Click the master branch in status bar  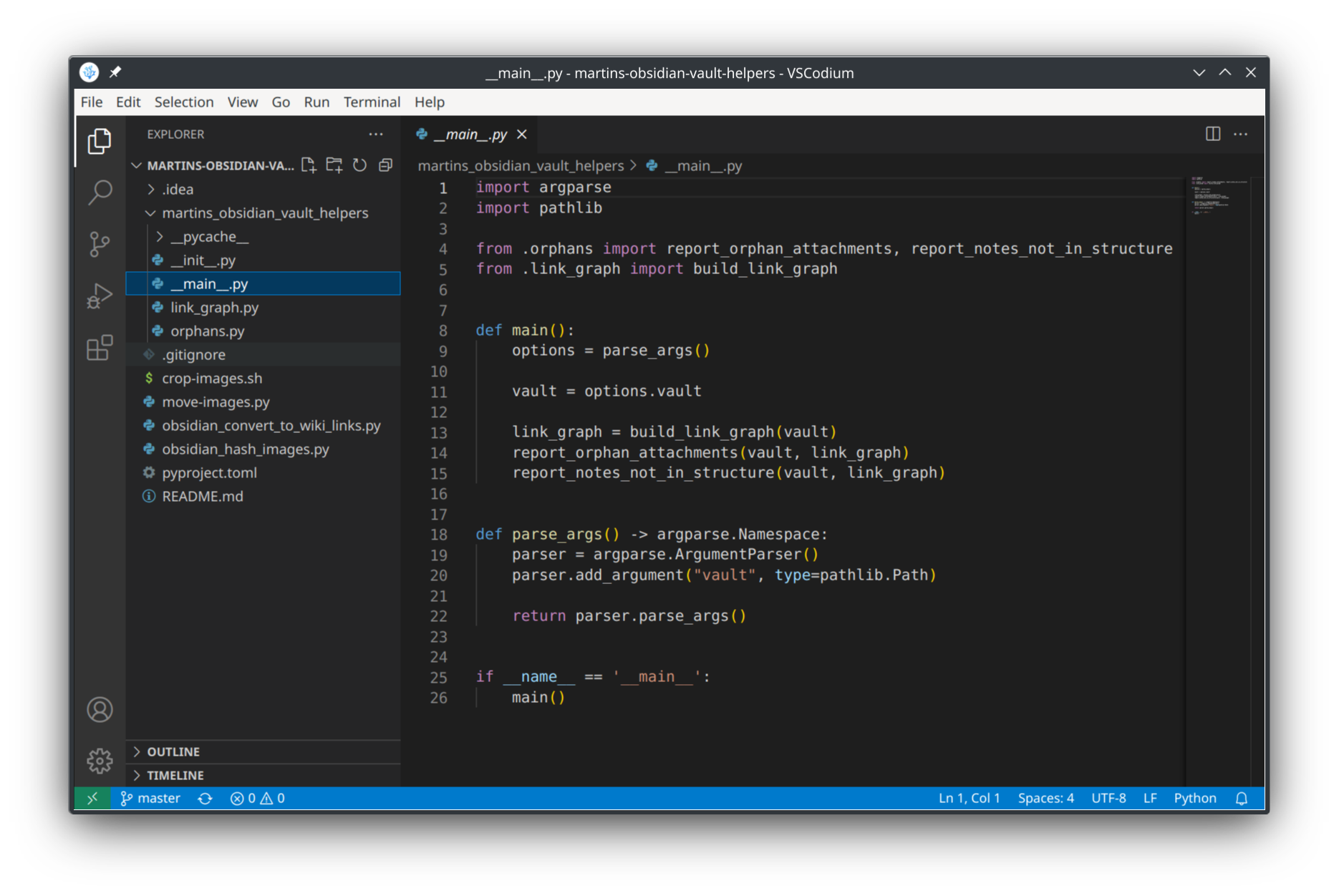151,798
